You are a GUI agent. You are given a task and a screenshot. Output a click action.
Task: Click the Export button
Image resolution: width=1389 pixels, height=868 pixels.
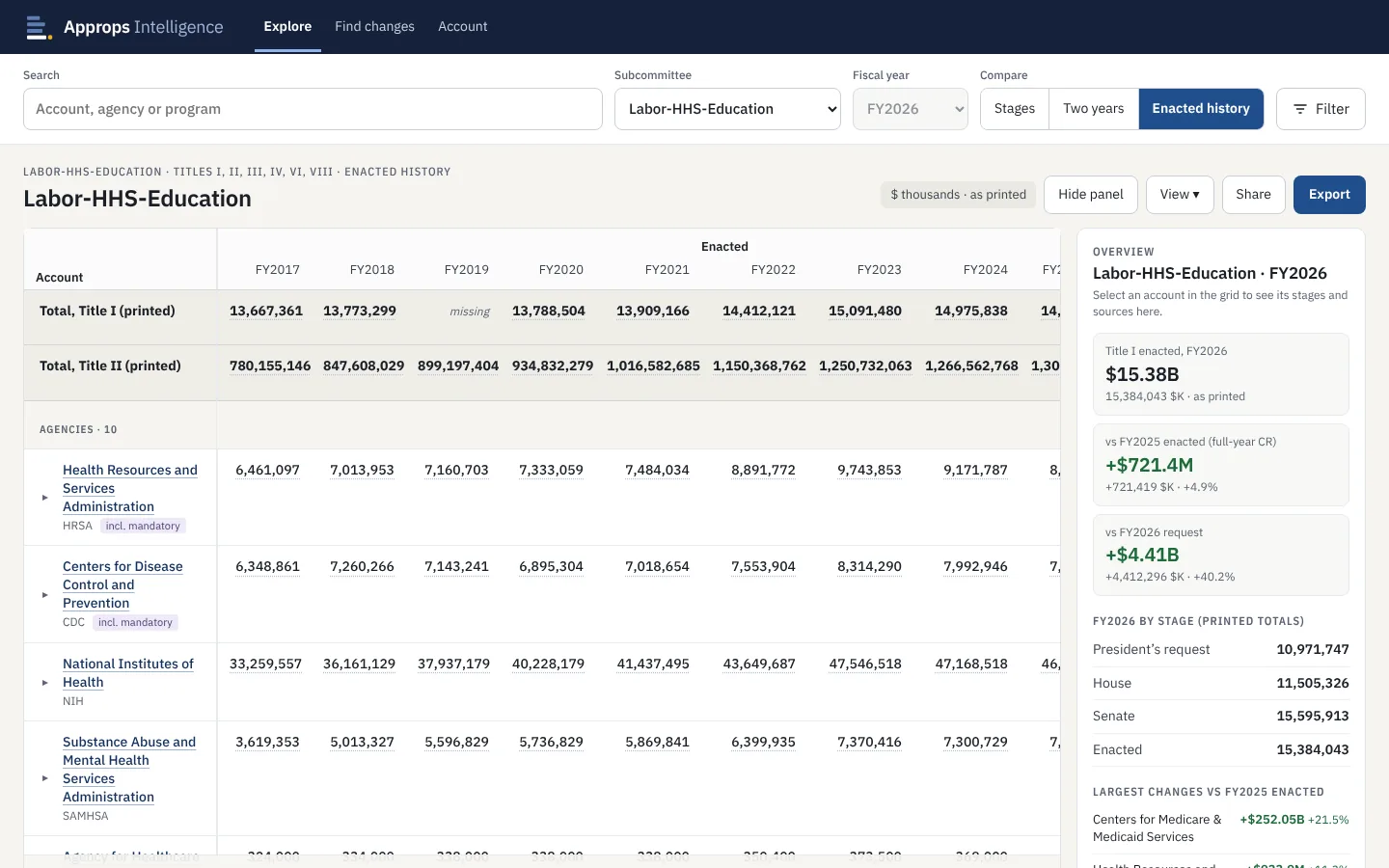point(1329,195)
